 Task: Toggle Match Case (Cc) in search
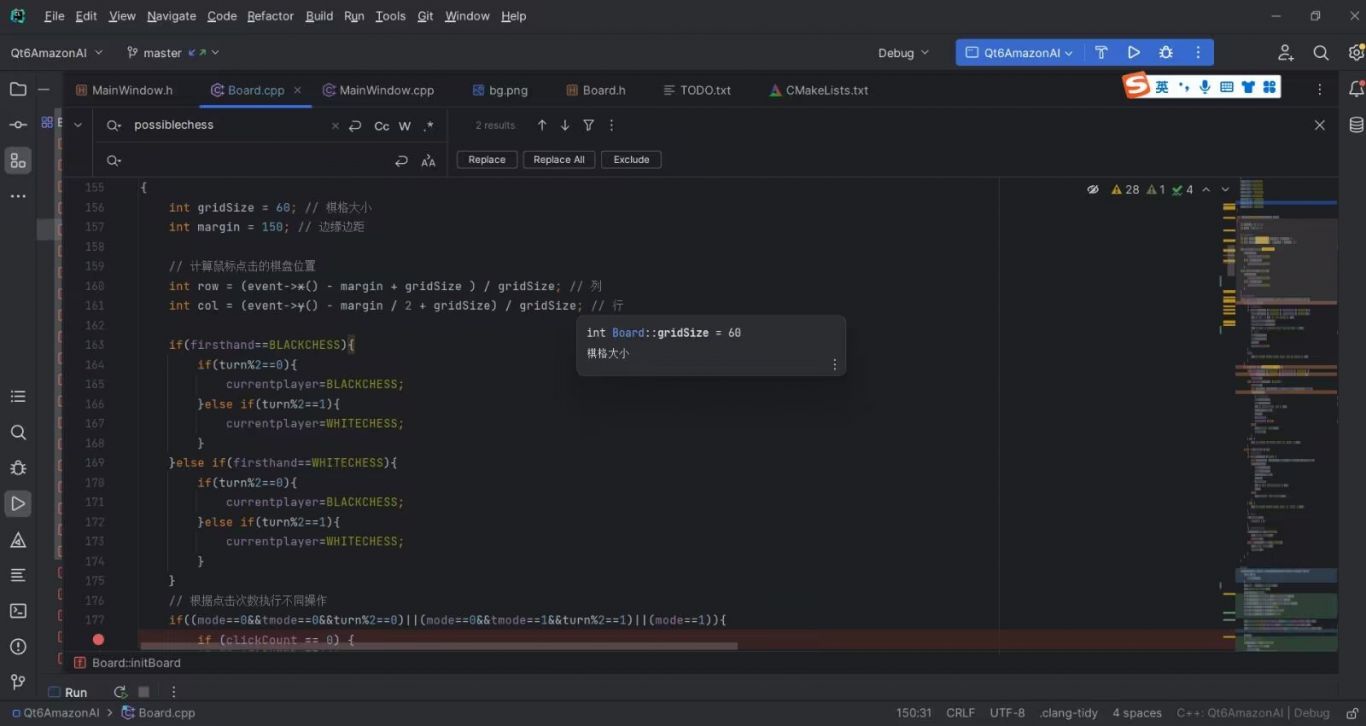381,126
